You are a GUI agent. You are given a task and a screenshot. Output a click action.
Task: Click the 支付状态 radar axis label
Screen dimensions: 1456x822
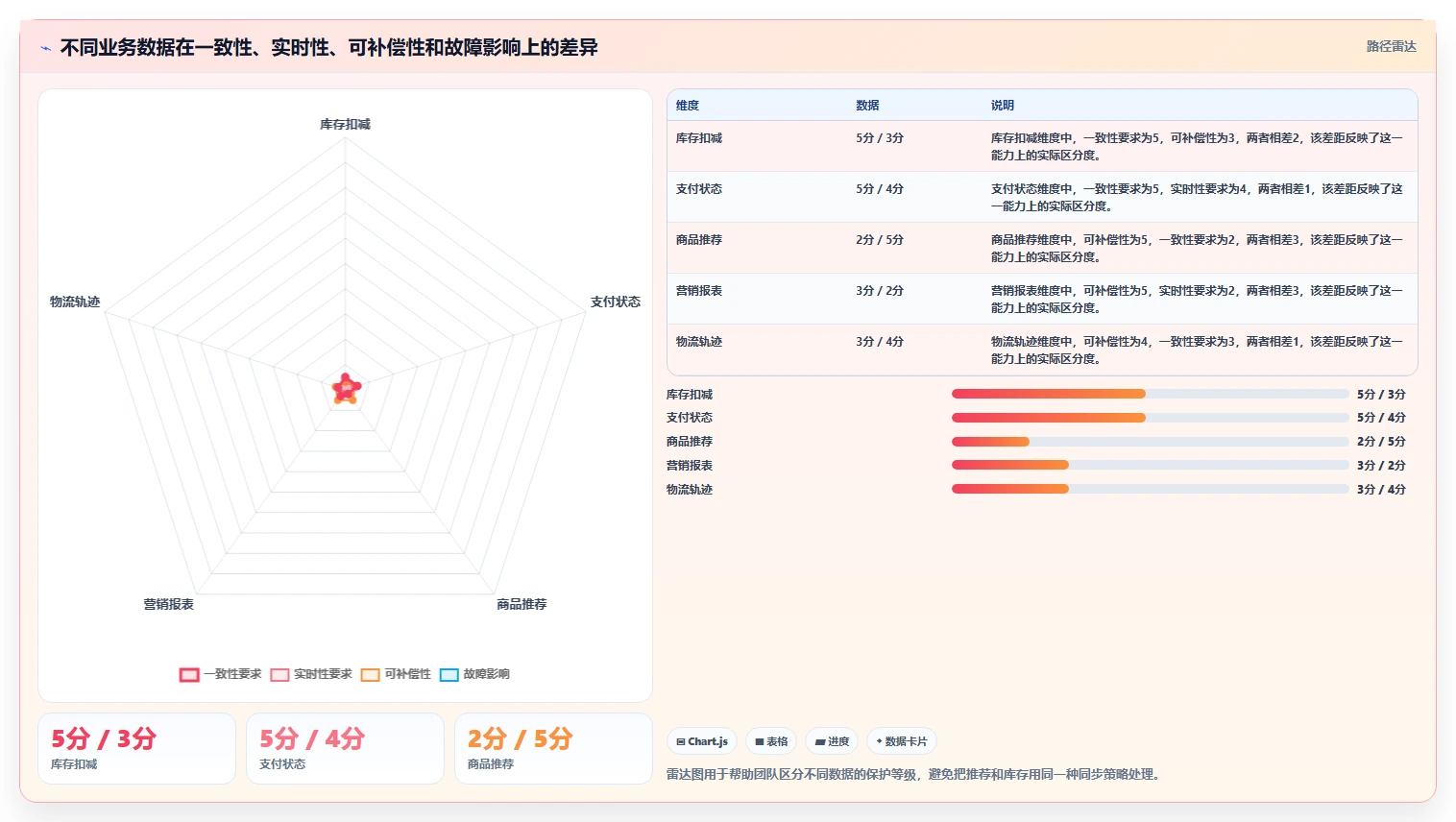coord(616,302)
